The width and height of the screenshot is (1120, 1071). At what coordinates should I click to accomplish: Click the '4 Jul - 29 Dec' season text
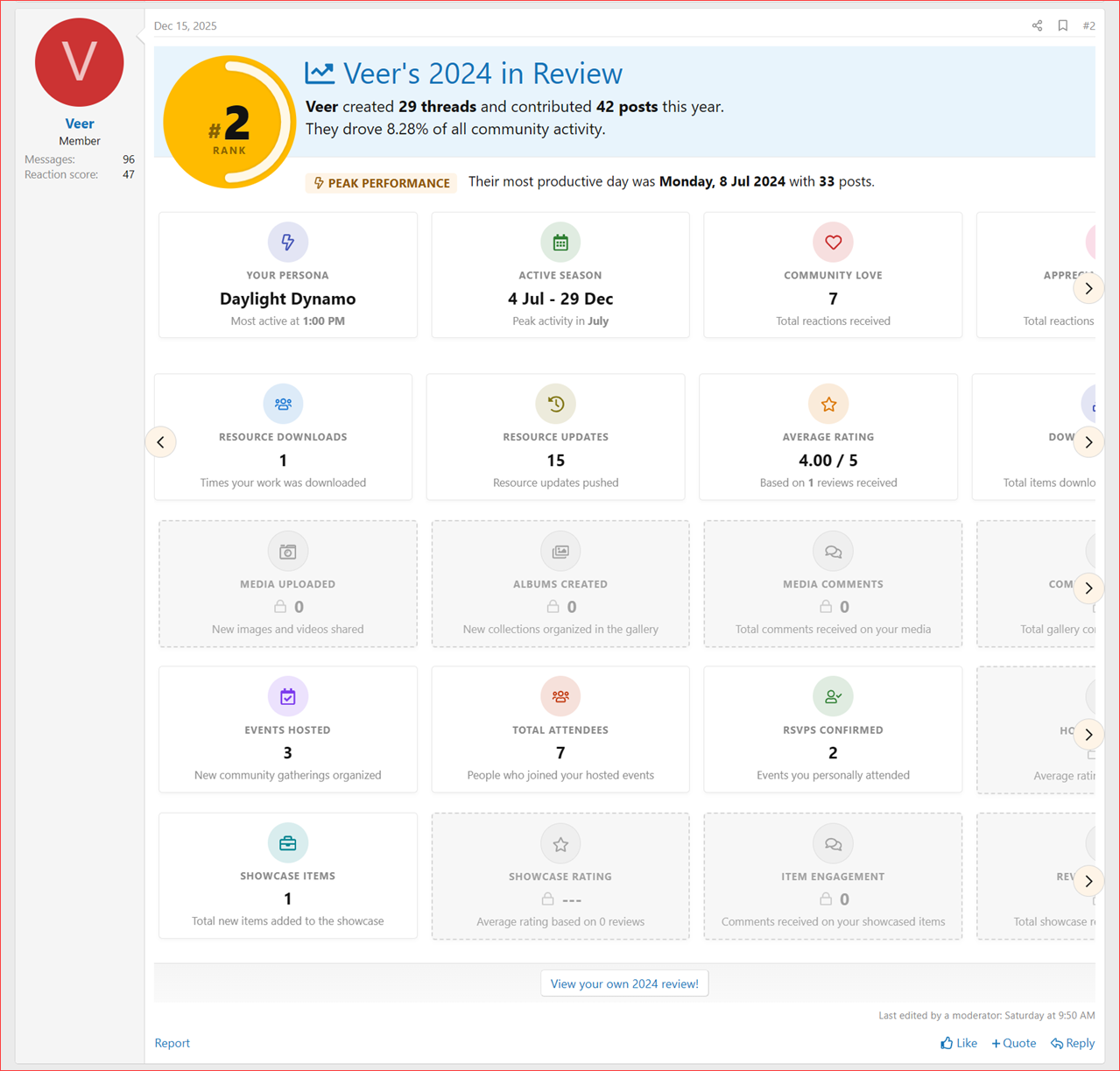(560, 299)
